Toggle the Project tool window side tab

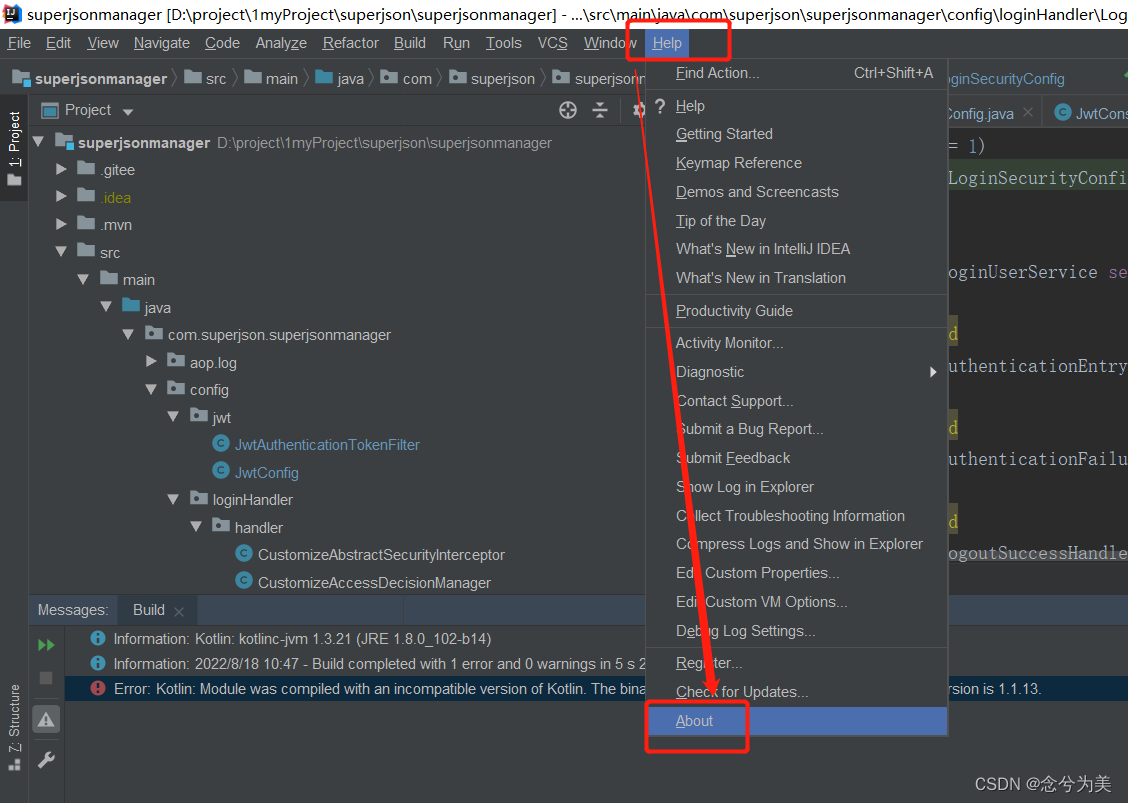[x=14, y=148]
